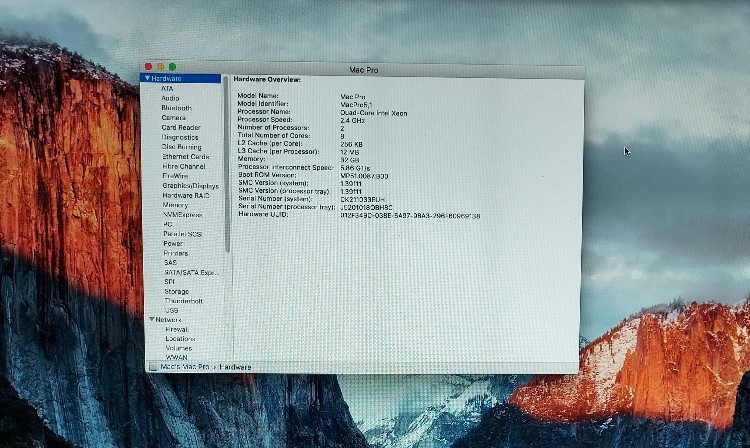Click the 2.4 GHz processor speed value

[x=353, y=121]
